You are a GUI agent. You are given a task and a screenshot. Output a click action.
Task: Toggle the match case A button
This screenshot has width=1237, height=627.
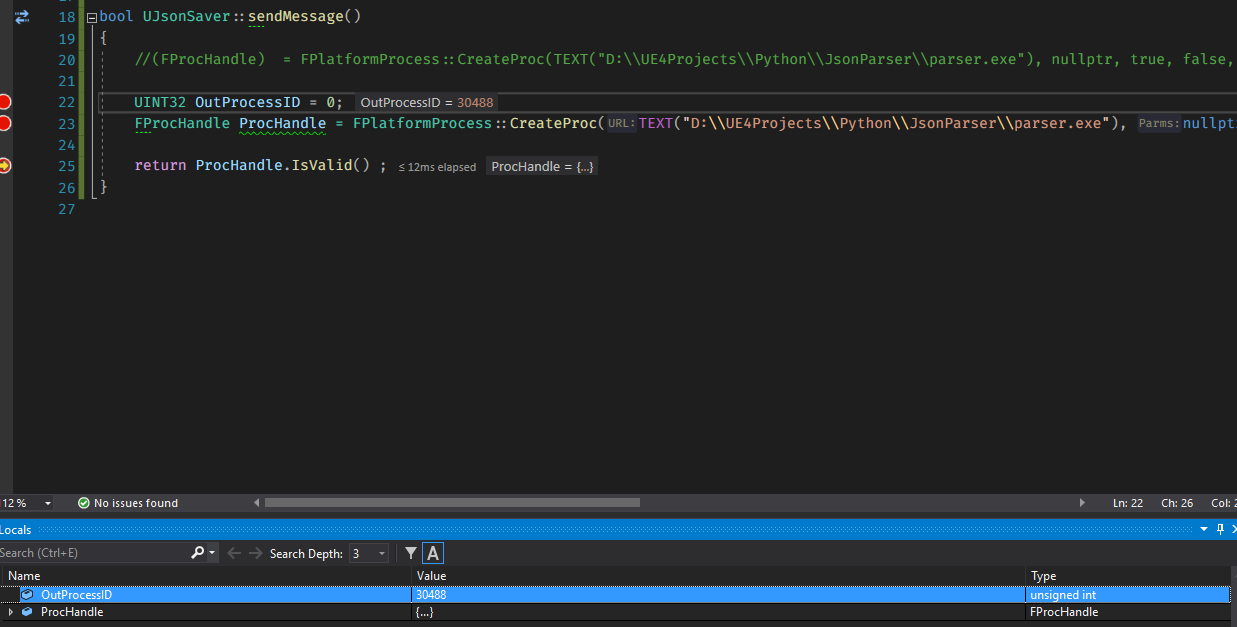(x=433, y=553)
